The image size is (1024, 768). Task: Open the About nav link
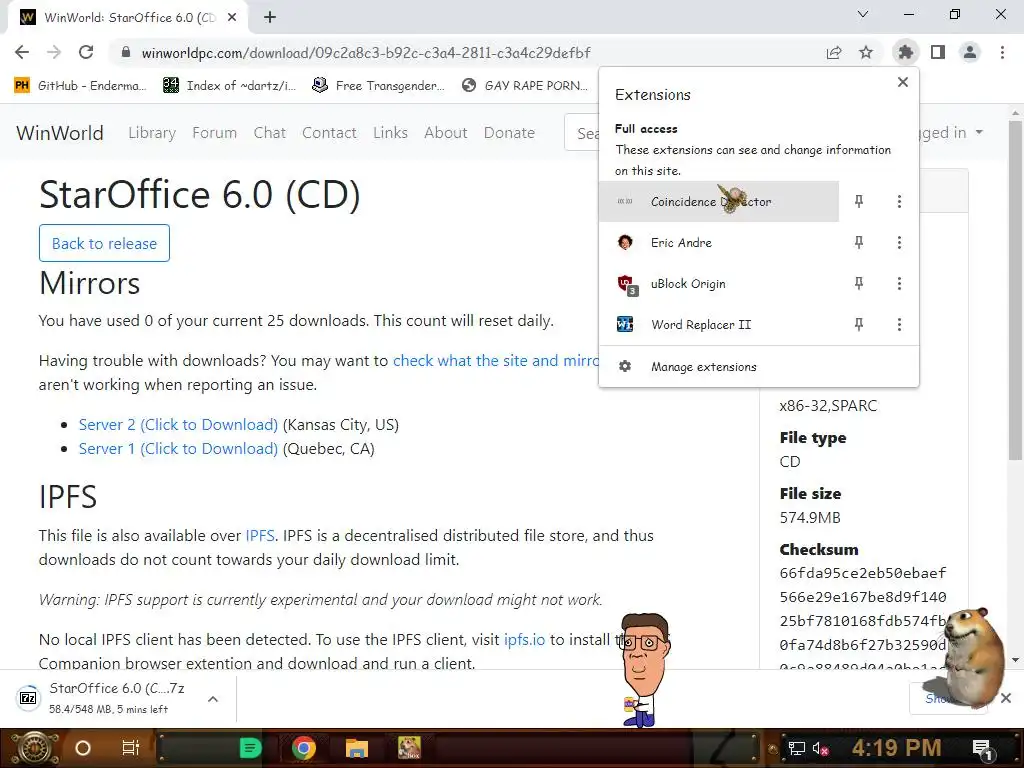[x=446, y=133]
